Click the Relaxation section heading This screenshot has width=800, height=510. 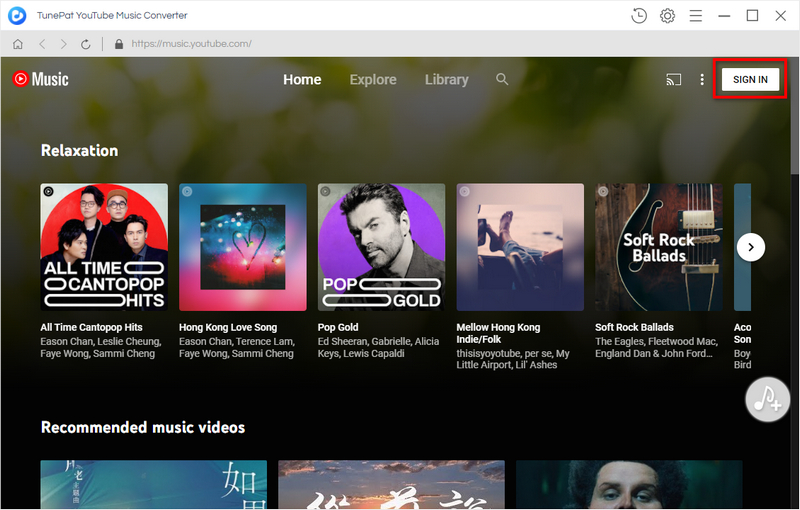pos(80,151)
